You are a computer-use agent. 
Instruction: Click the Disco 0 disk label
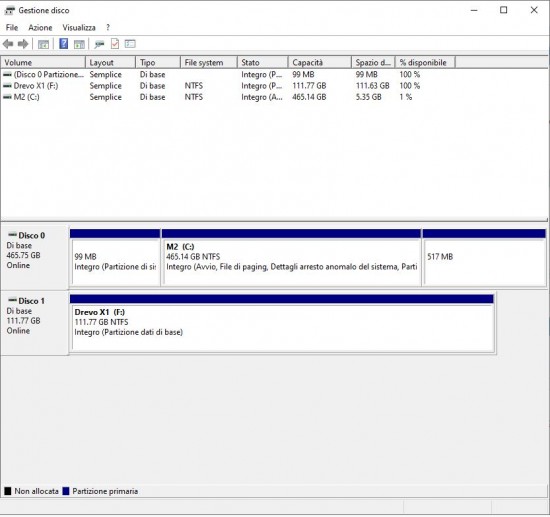(x=31, y=235)
